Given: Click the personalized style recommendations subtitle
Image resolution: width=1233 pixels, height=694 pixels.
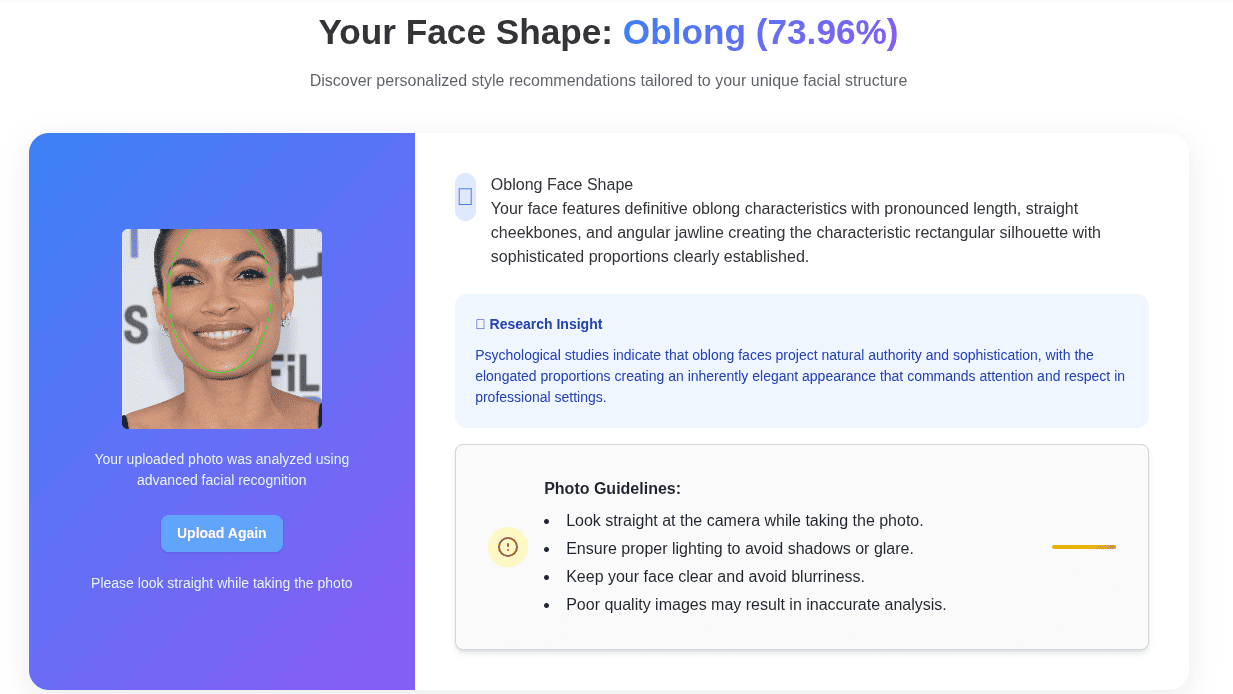Looking at the screenshot, I should (x=607, y=80).
